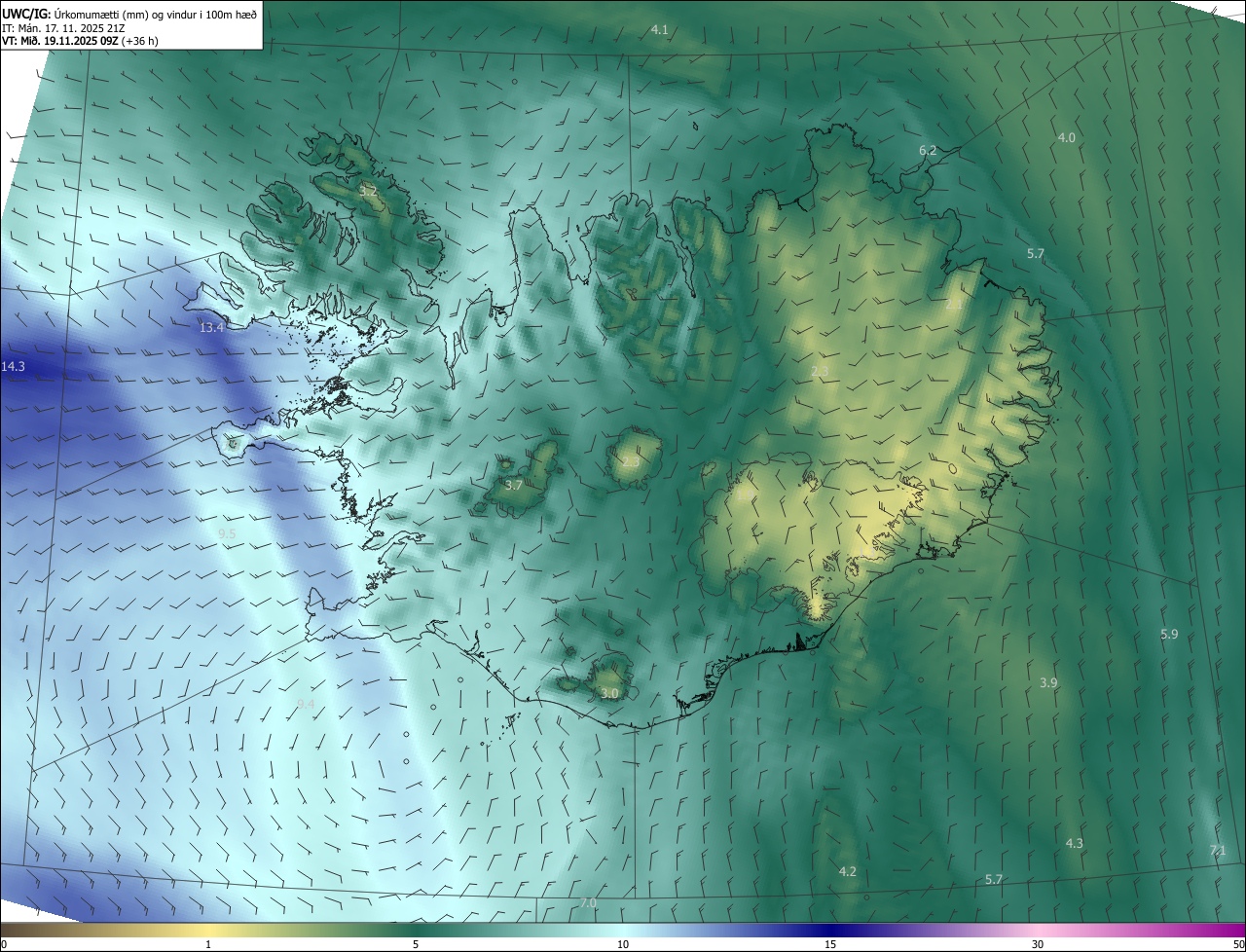Click the 7.1 value label
The image size is (1246, 952).
click(1218, 851)
